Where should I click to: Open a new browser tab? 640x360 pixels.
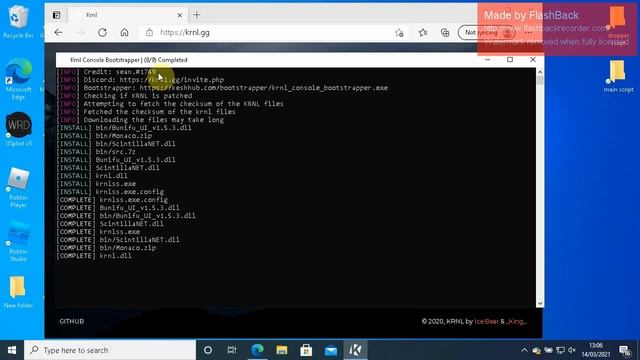[196, 15]
